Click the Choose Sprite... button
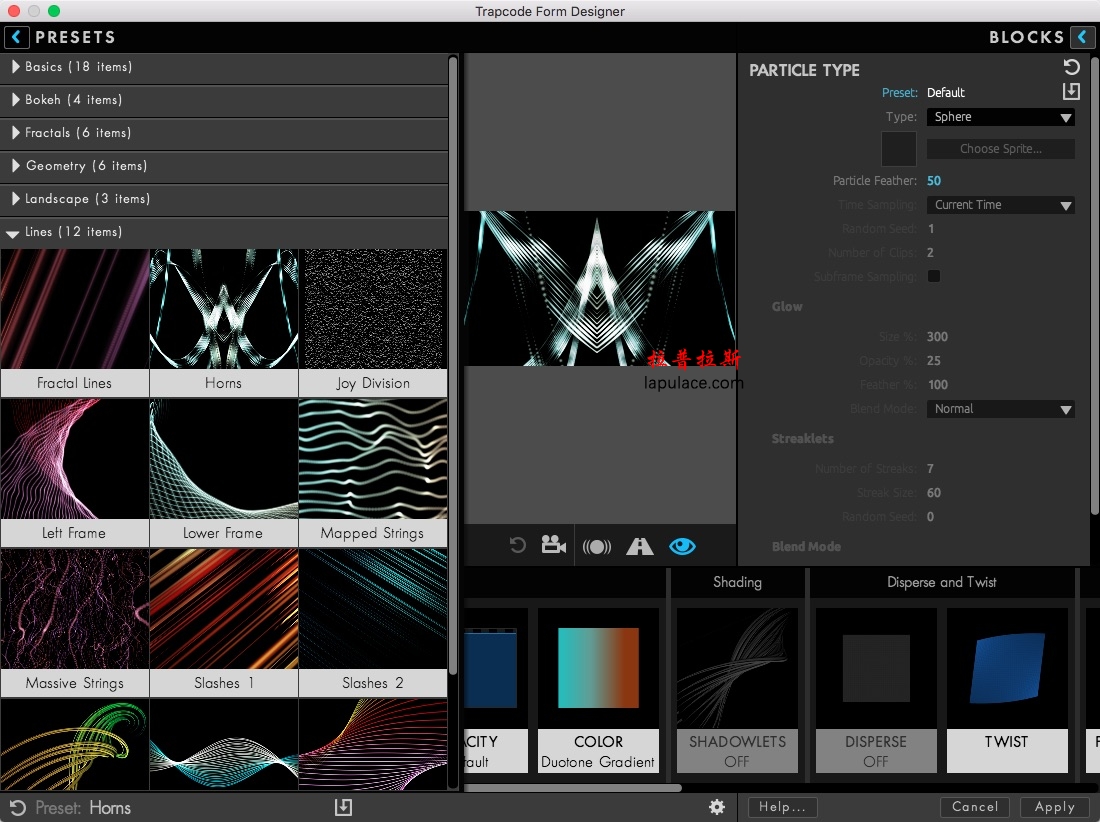The height and width of the screenshot is (822, 1100). point(1000,149)
